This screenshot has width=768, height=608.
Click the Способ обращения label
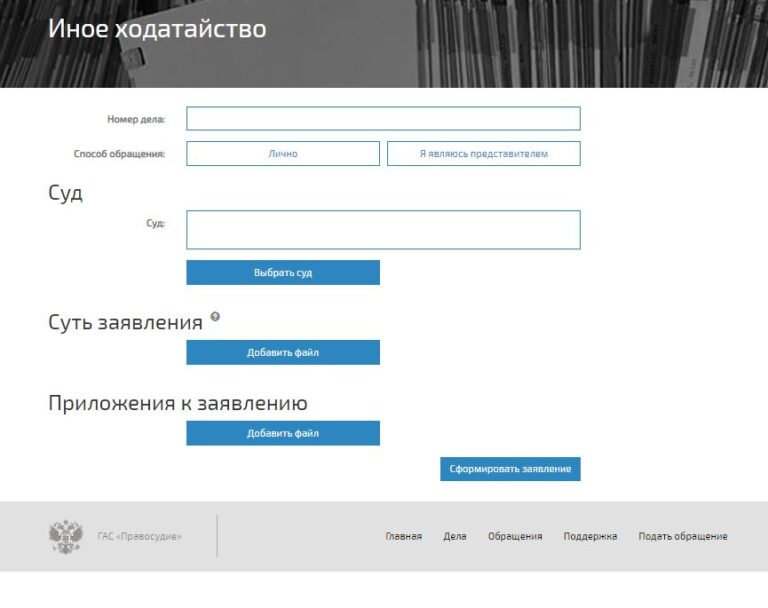119,154
